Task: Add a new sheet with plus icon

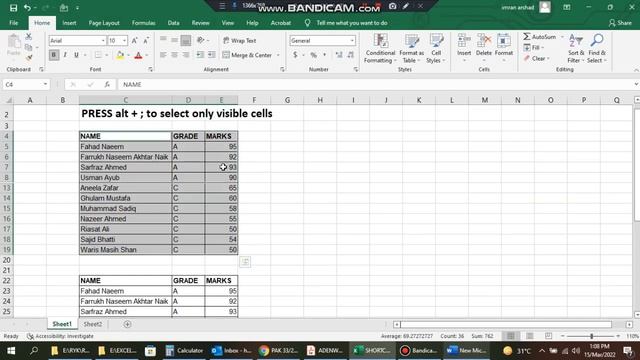Action: [x=127, y=324]
